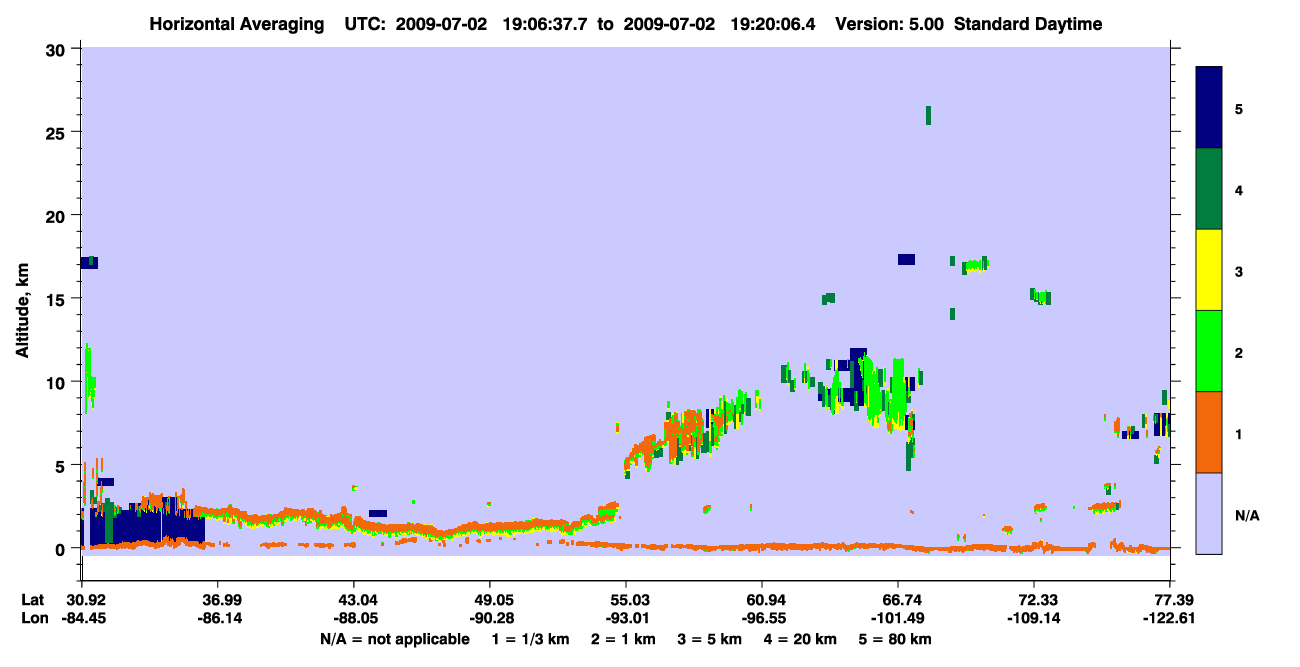Click the colorbar label 3
This screenshot has height=667, width=1300.
(1239, 272)
